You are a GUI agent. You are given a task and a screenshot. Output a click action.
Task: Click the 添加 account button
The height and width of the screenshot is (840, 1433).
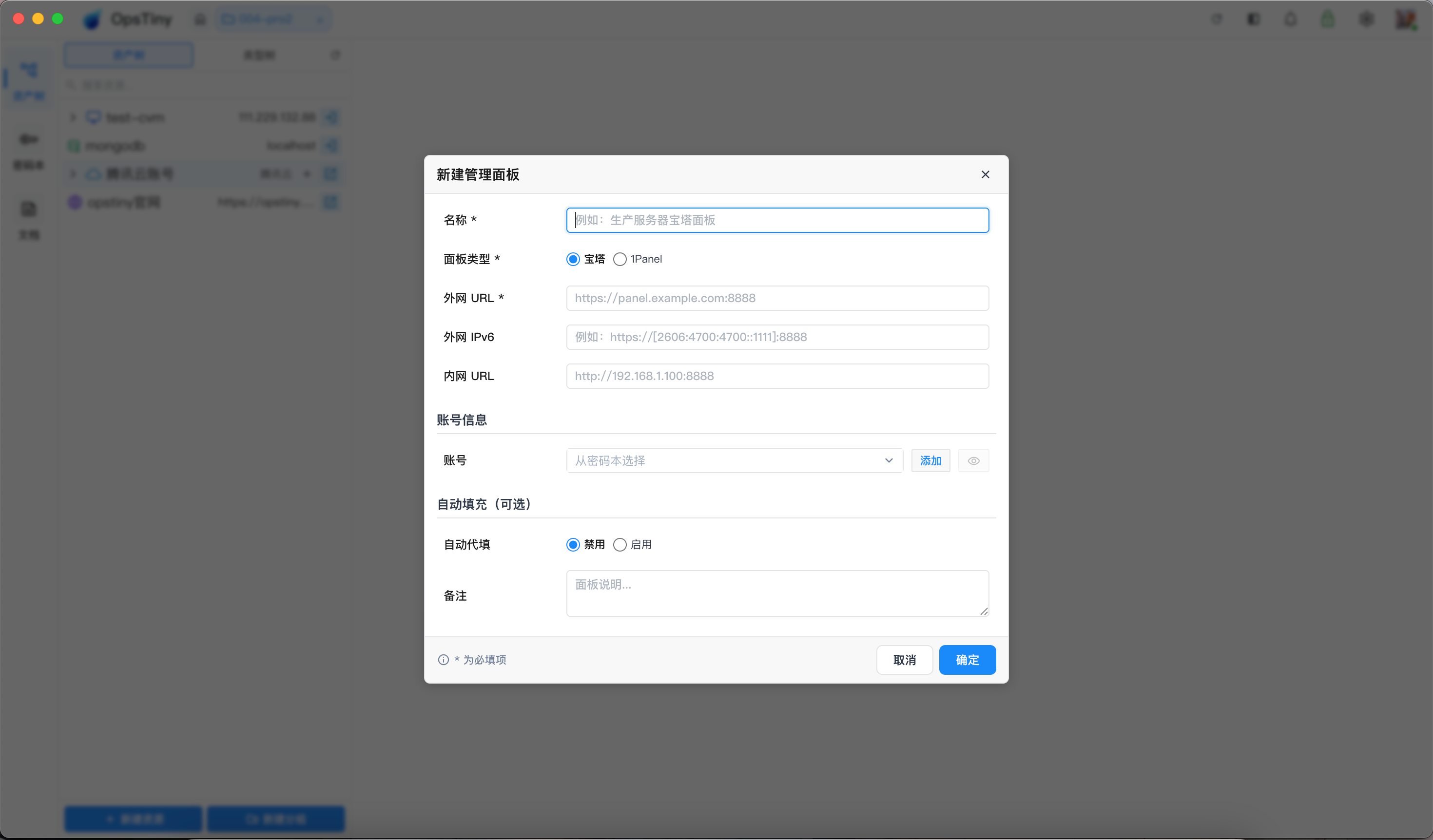[930, 460]
